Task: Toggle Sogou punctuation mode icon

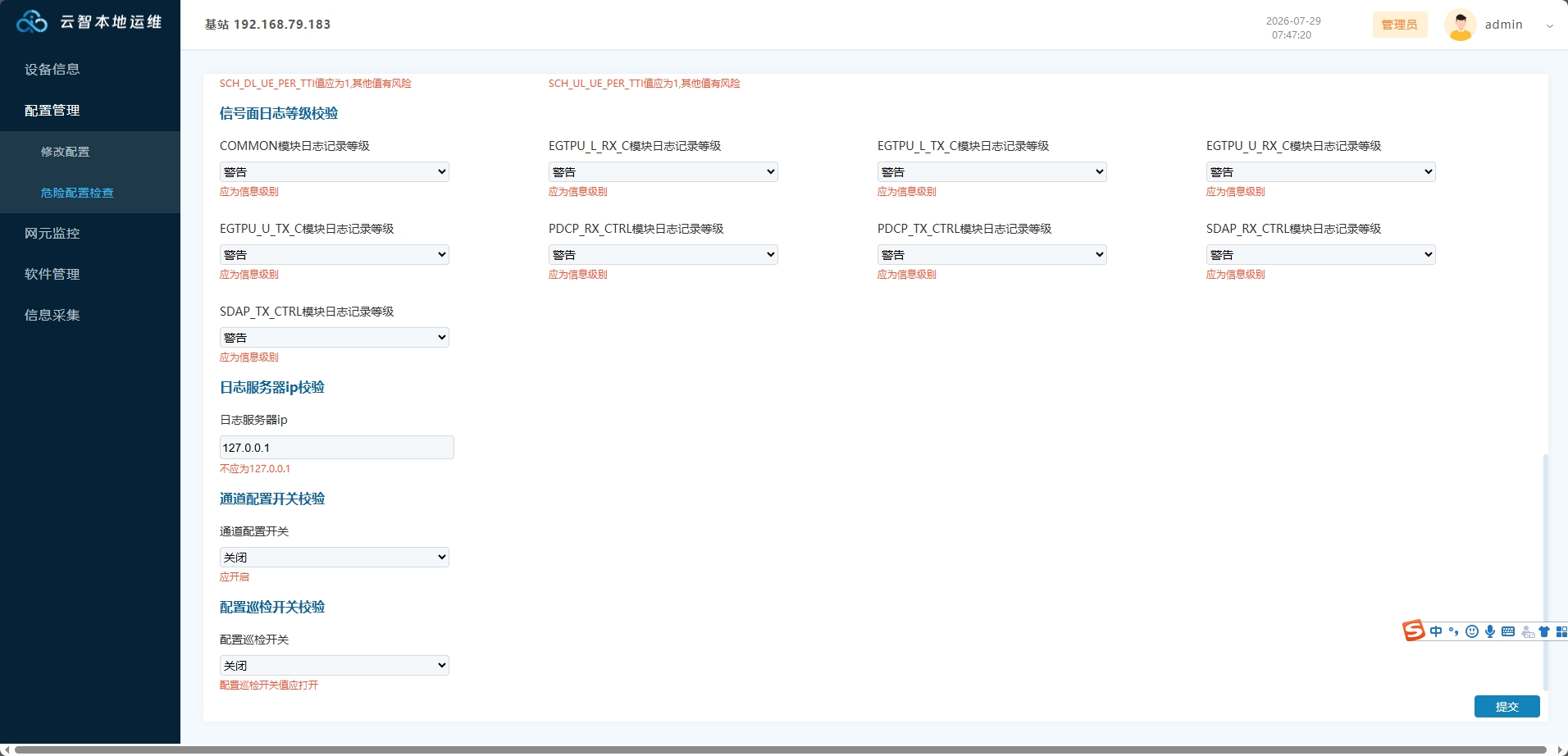Action: point(1453,631)
